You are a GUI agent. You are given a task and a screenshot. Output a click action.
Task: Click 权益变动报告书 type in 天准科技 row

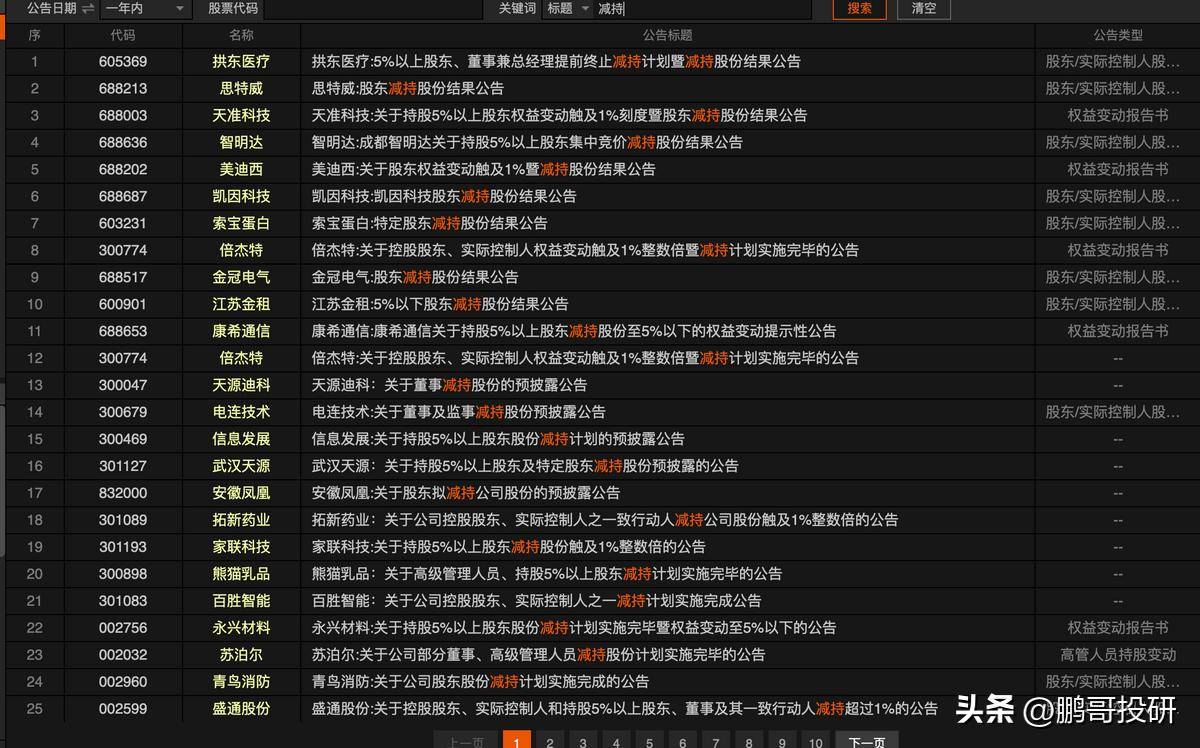[x=1118, y=116]
